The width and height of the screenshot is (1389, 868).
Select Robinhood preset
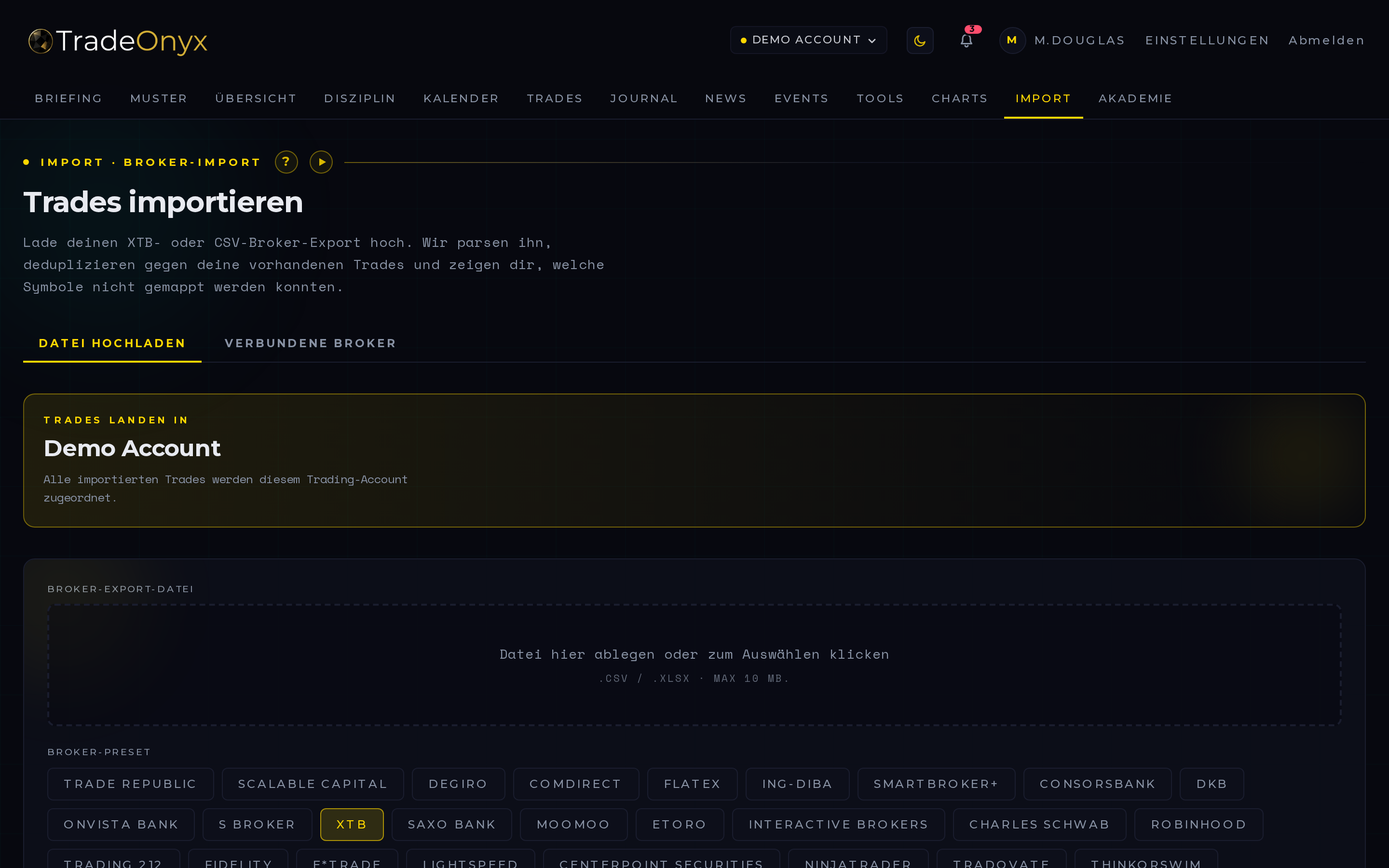click(x=1198, y=825)
